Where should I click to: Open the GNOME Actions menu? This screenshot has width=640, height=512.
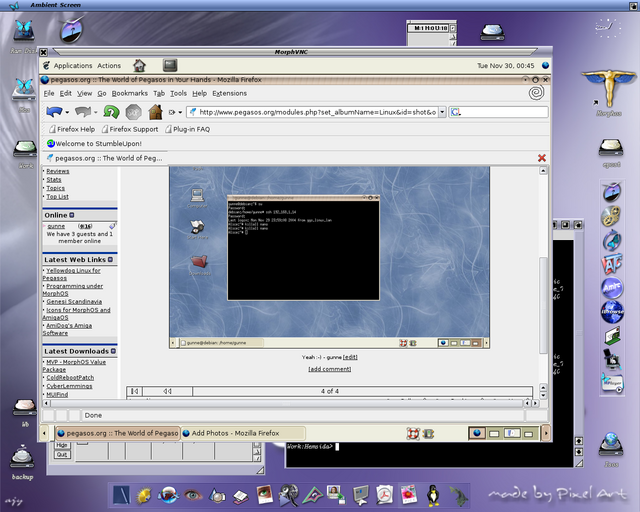[109, 65]
